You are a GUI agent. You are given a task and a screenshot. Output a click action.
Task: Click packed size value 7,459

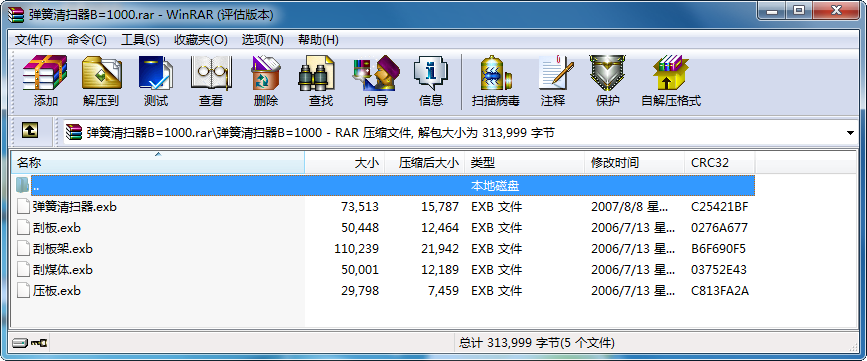443,291
